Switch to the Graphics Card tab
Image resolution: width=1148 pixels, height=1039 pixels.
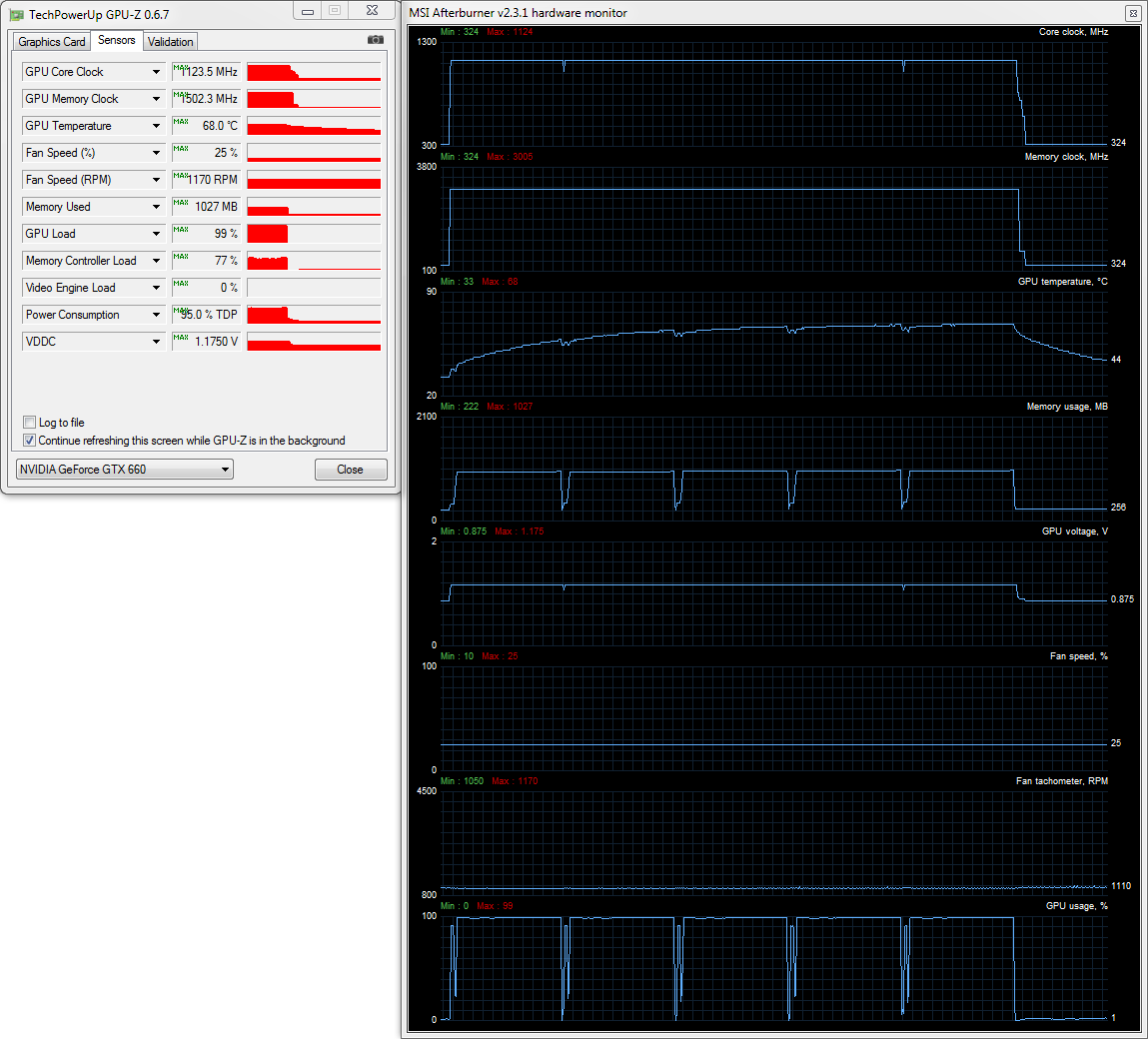(52, 42)
